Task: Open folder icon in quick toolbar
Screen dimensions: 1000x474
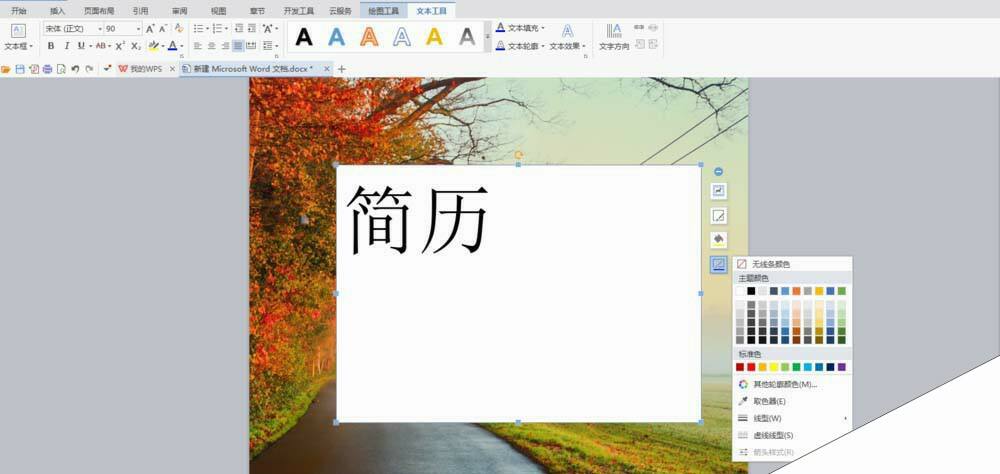Action: tap(6, 69)
